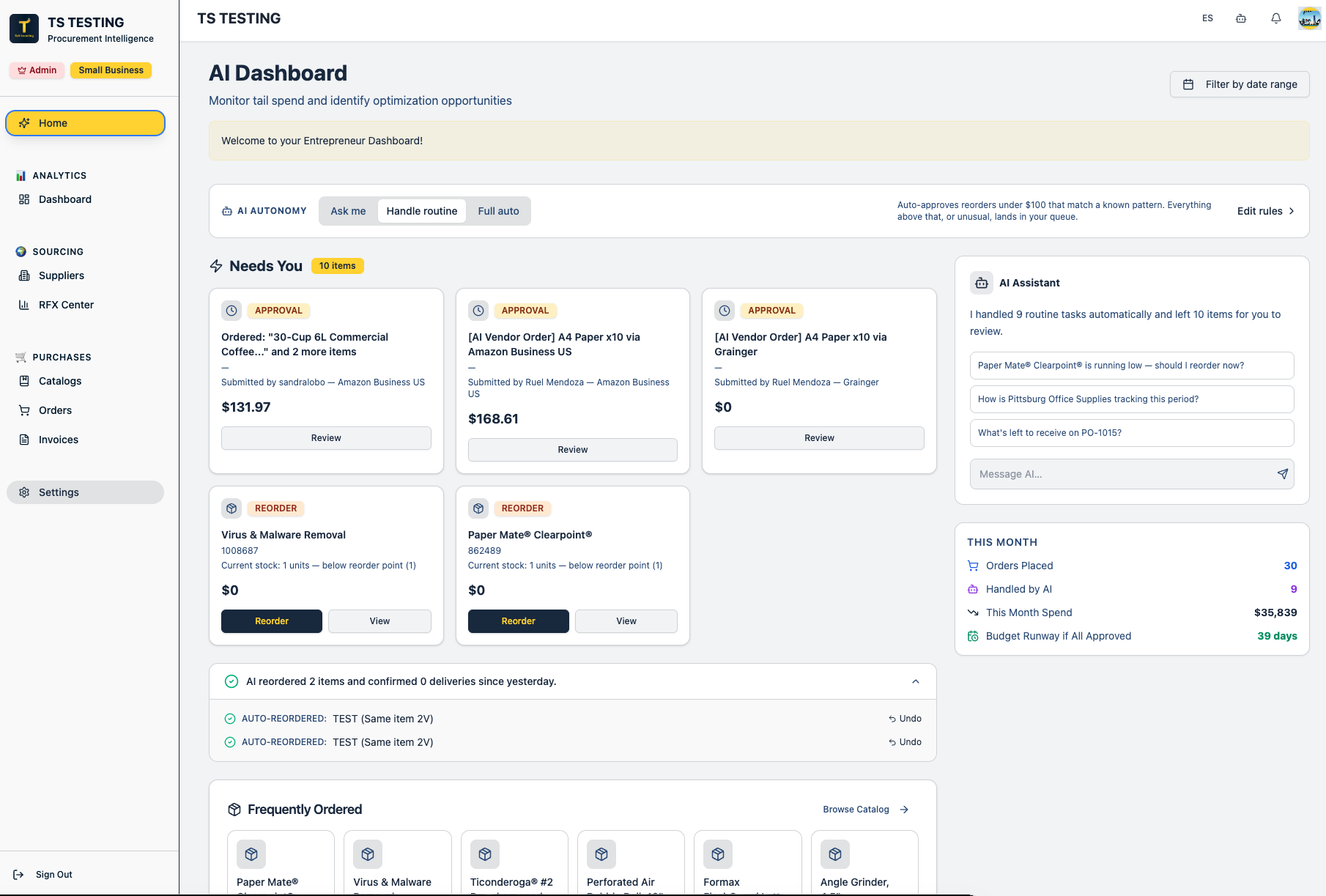Screen dimensions: 1326x896
Task: Click the Ticonderoga #2 product icon
Action: click(x=485, y=854)
